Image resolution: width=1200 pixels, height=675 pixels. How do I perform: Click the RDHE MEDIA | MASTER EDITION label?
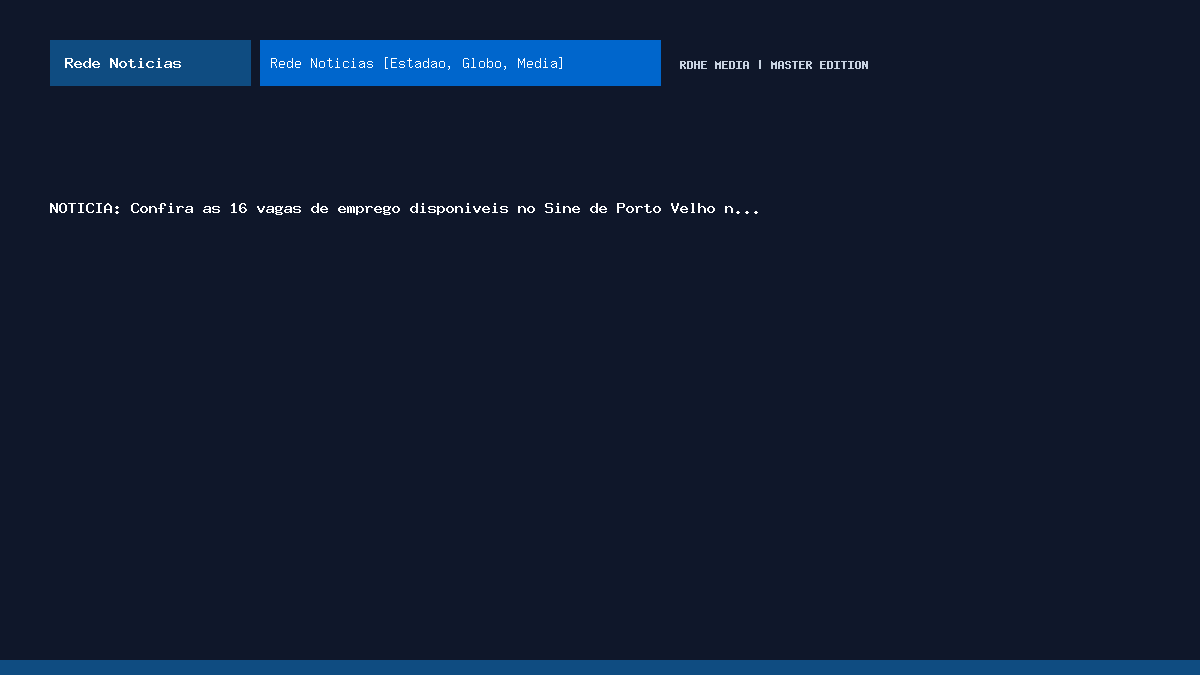(774, 65)
